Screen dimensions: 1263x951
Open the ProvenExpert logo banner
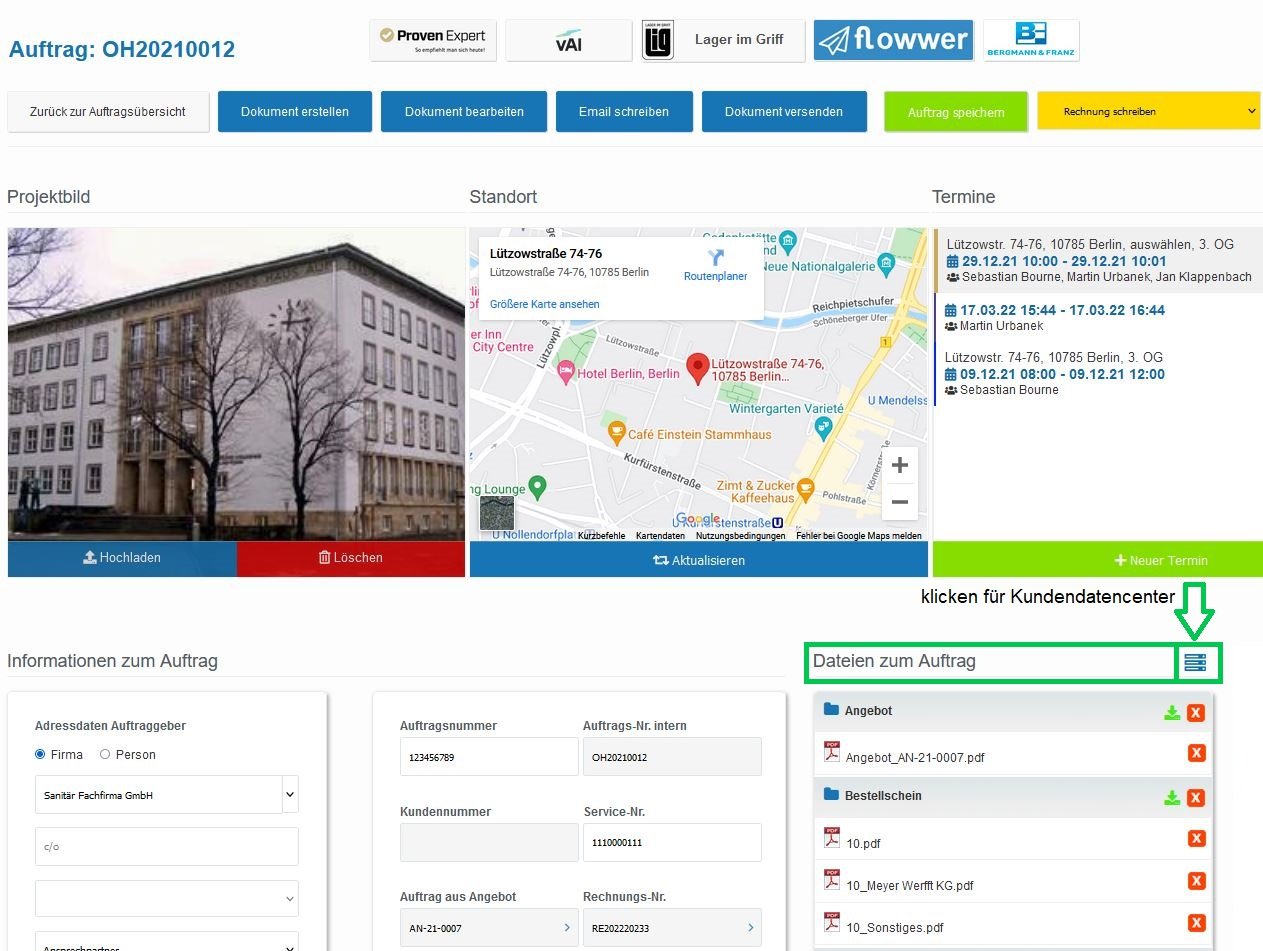pos(433,40)
